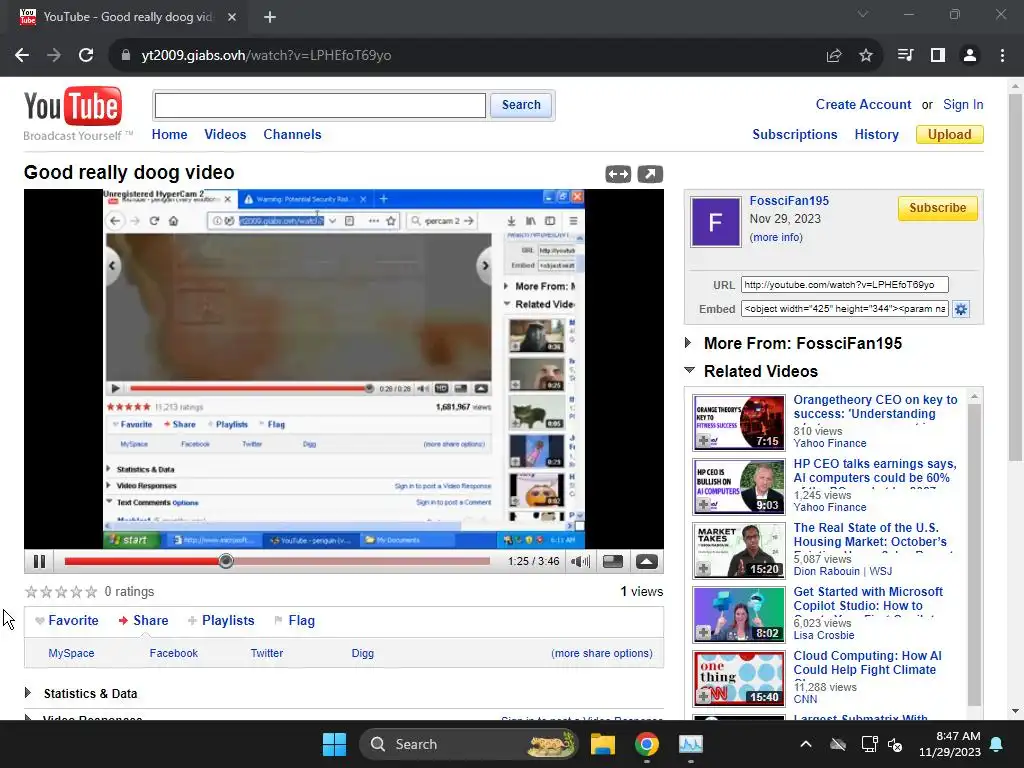Pause the video with the pause button
The width and height of the screenshot is (1024, 768).
click(39, 561)
